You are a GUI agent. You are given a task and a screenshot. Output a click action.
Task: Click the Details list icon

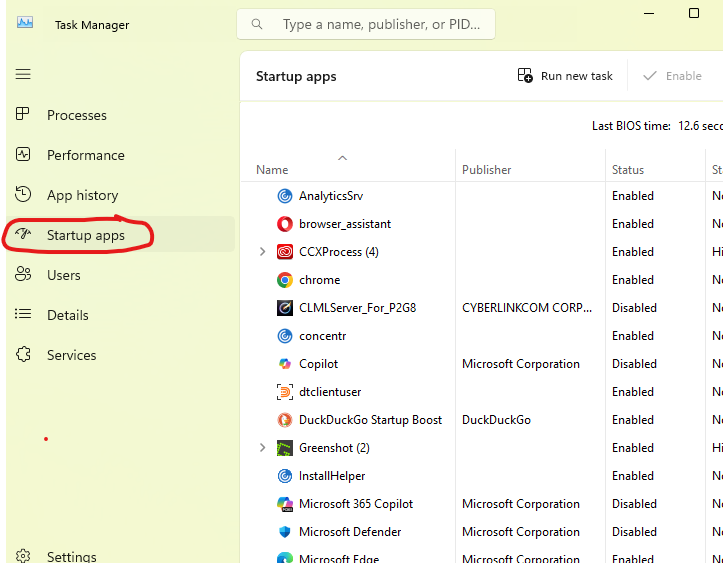tap(23, 315)
